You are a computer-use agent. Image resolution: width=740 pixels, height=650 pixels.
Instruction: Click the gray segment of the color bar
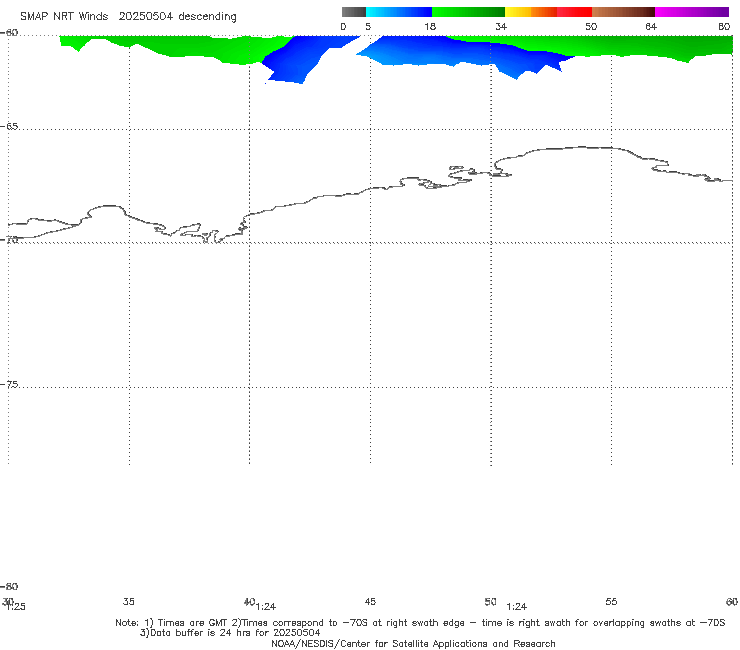coord(353,12)
